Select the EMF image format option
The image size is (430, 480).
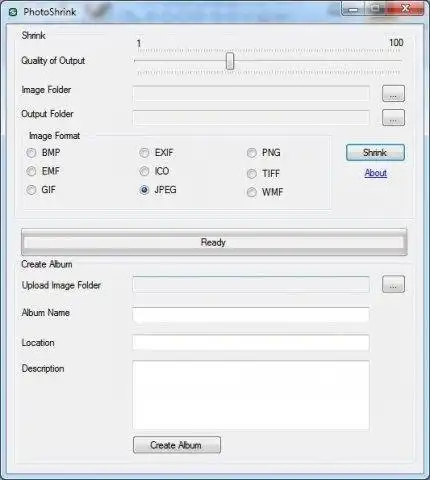pyautogui.click(x=31, y=171)
